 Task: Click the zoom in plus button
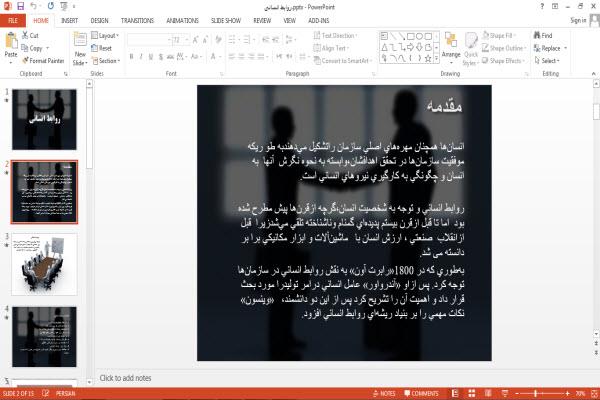tap(567, 393)
